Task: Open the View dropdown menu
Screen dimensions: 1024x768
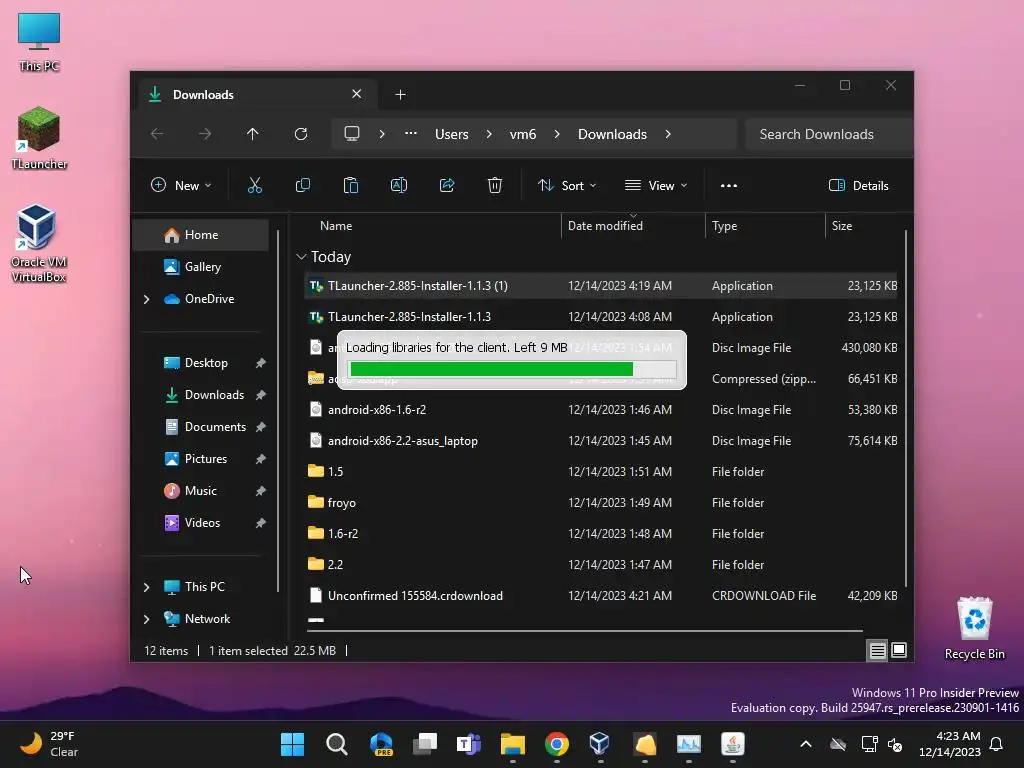Action: click(656, 185)
